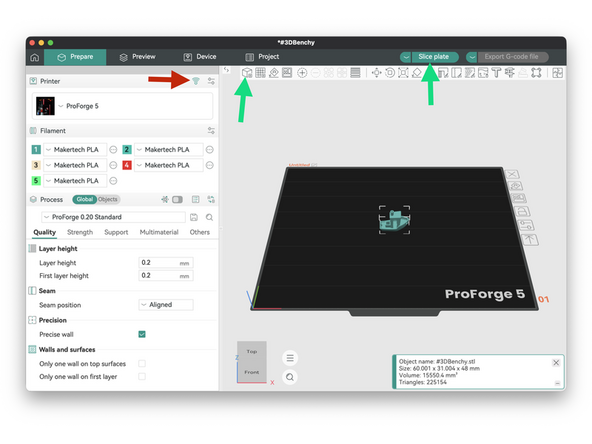This screenshot has height=444, width=592.
Task: Select the Scale gizmo tool
Action: 403,72
